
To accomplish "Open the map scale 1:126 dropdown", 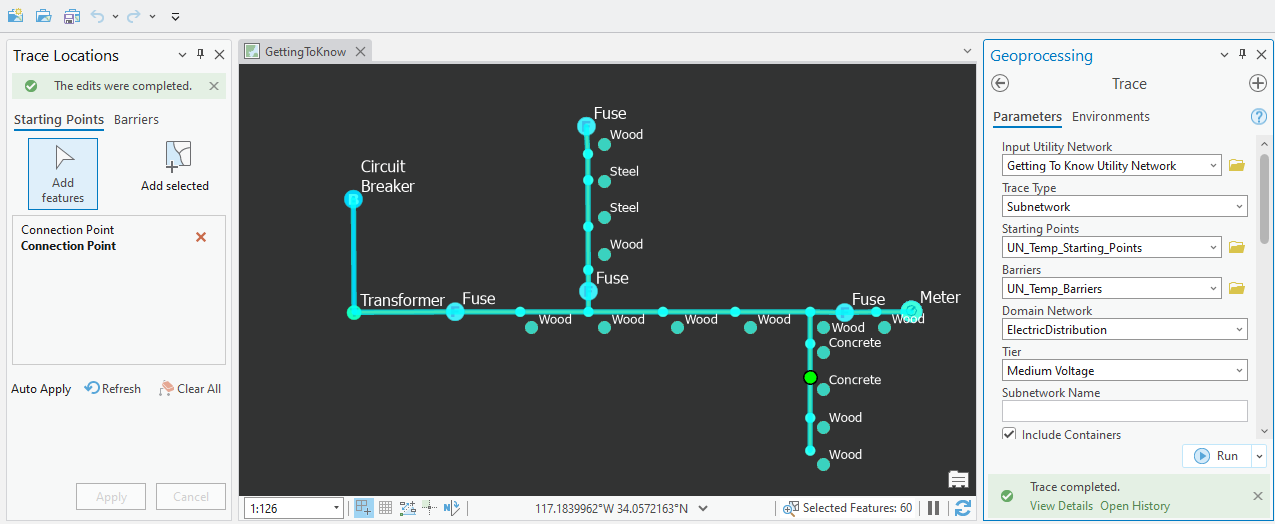I will (x=336, y=508).
